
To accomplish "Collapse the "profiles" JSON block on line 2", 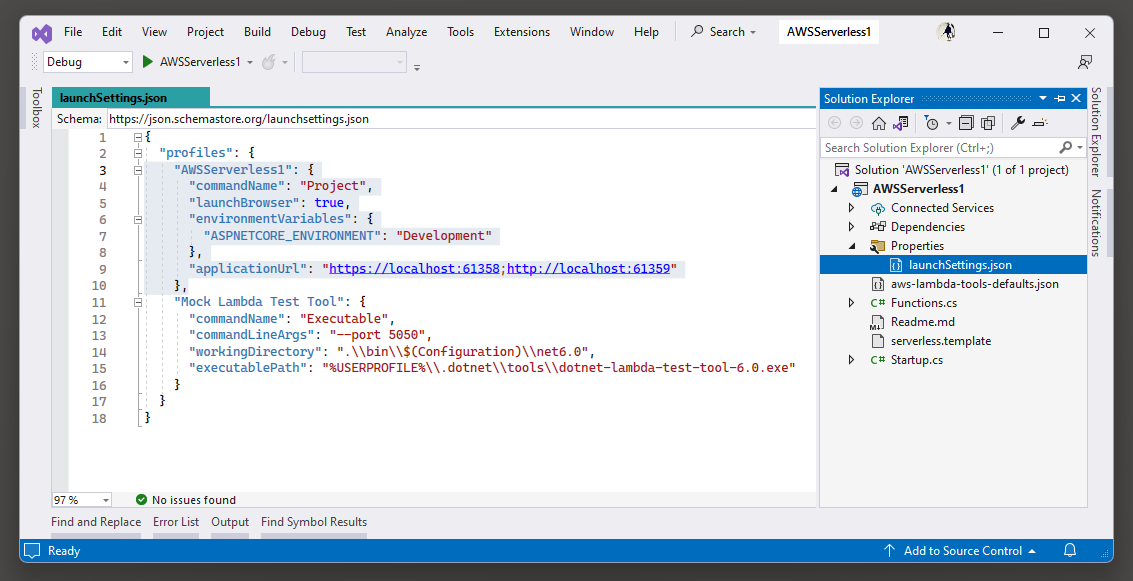I will point(137,153).
